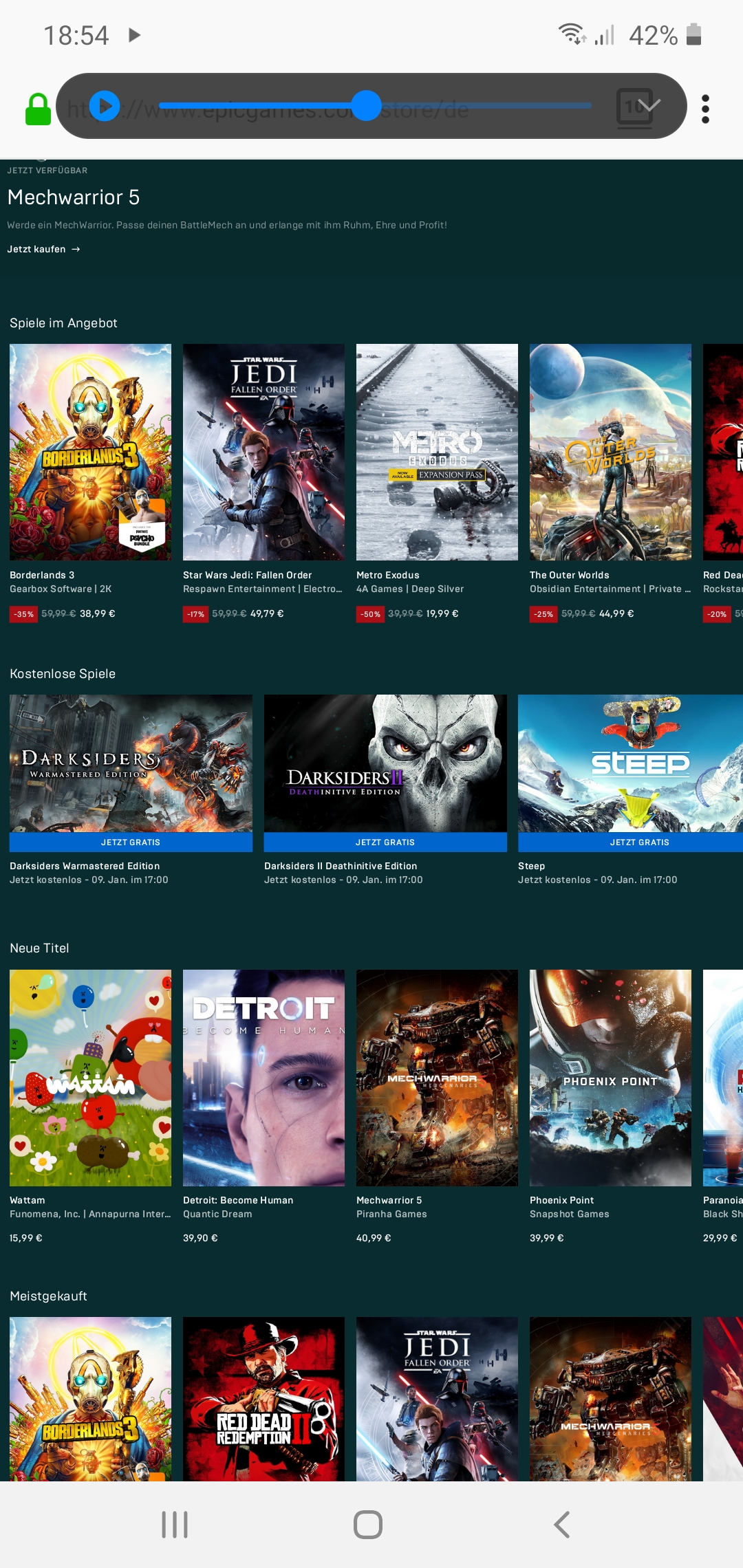Tap the Android recent apps button
Viewport: 743px width, 1568px height.
pyautogui.click(x=175, y=1525)
